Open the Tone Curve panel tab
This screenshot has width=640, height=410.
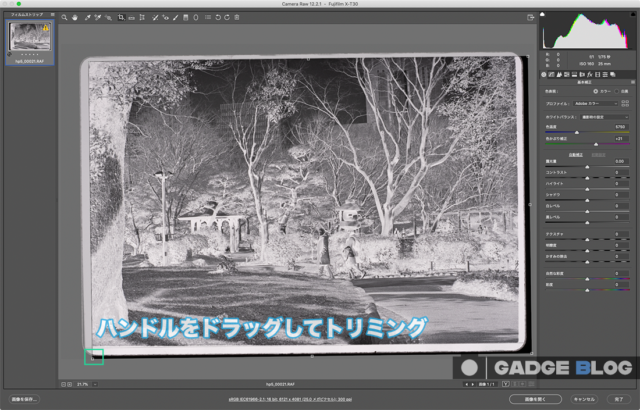click(x=551, y=75)
